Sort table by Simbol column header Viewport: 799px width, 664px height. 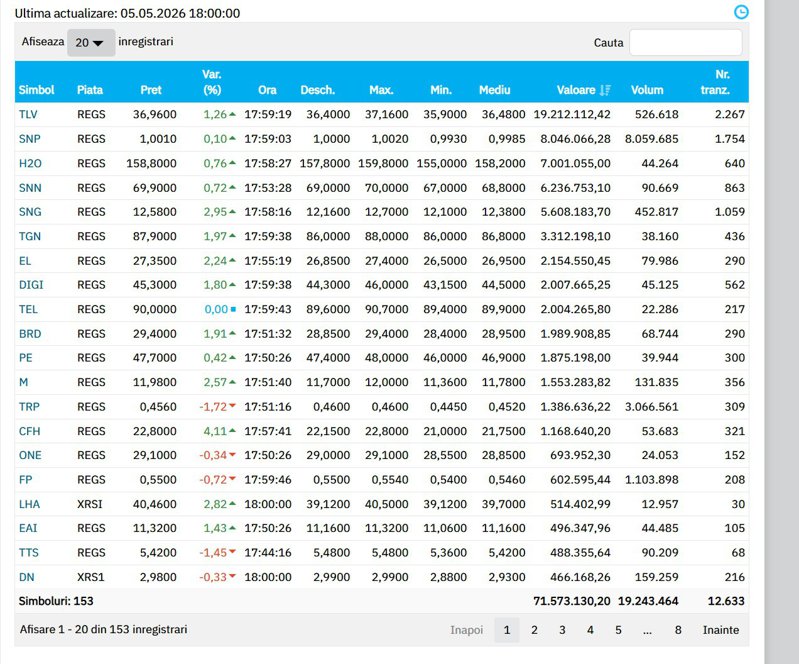tap(36, 90)
